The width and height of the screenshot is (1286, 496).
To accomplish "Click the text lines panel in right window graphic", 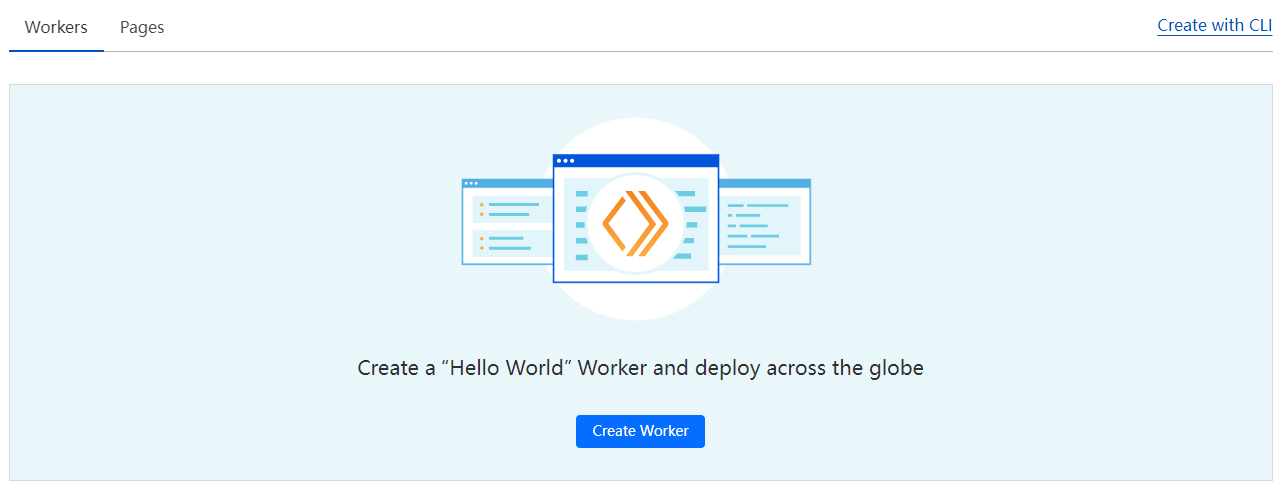I will pos(760,225).
